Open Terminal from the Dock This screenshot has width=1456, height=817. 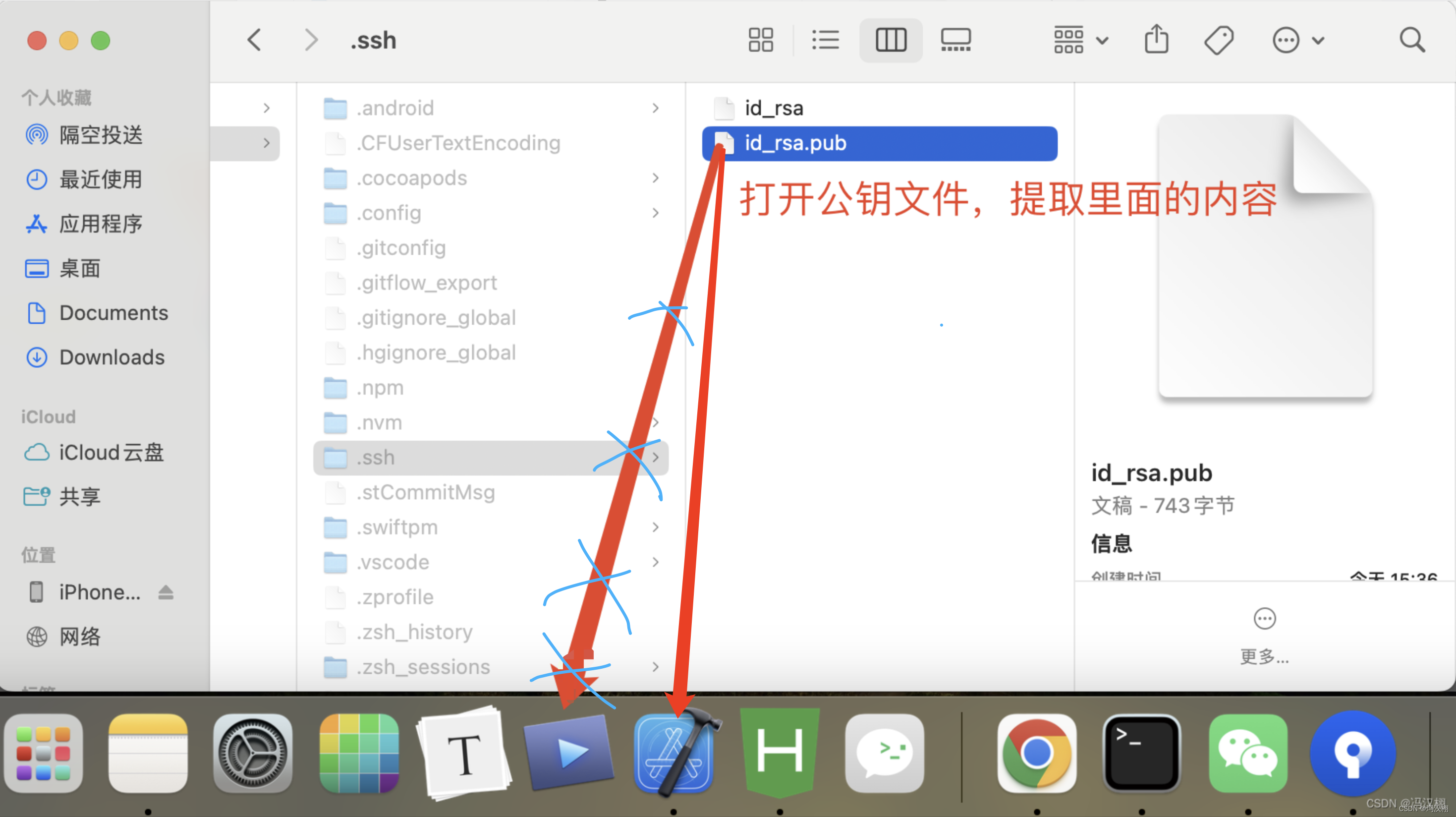pos(1142,753)
